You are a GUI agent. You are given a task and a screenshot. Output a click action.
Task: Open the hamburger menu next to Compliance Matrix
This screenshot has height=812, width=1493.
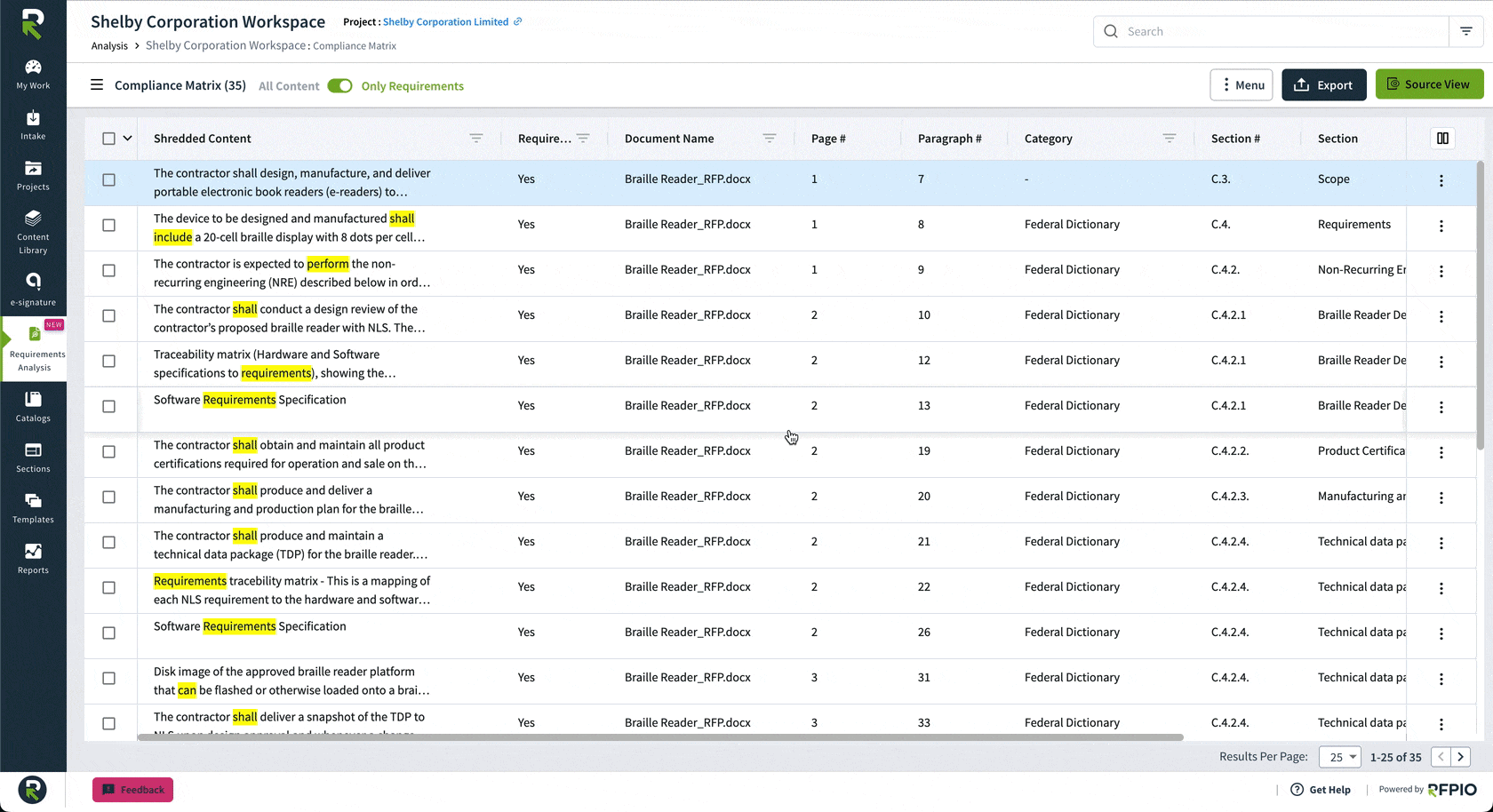tap(97, 85)
